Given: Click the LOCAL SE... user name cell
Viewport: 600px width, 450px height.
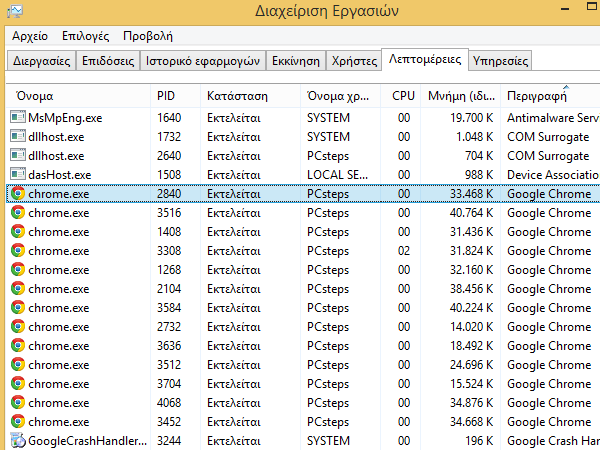Looking at the screenshot, I should coord(338,175).
